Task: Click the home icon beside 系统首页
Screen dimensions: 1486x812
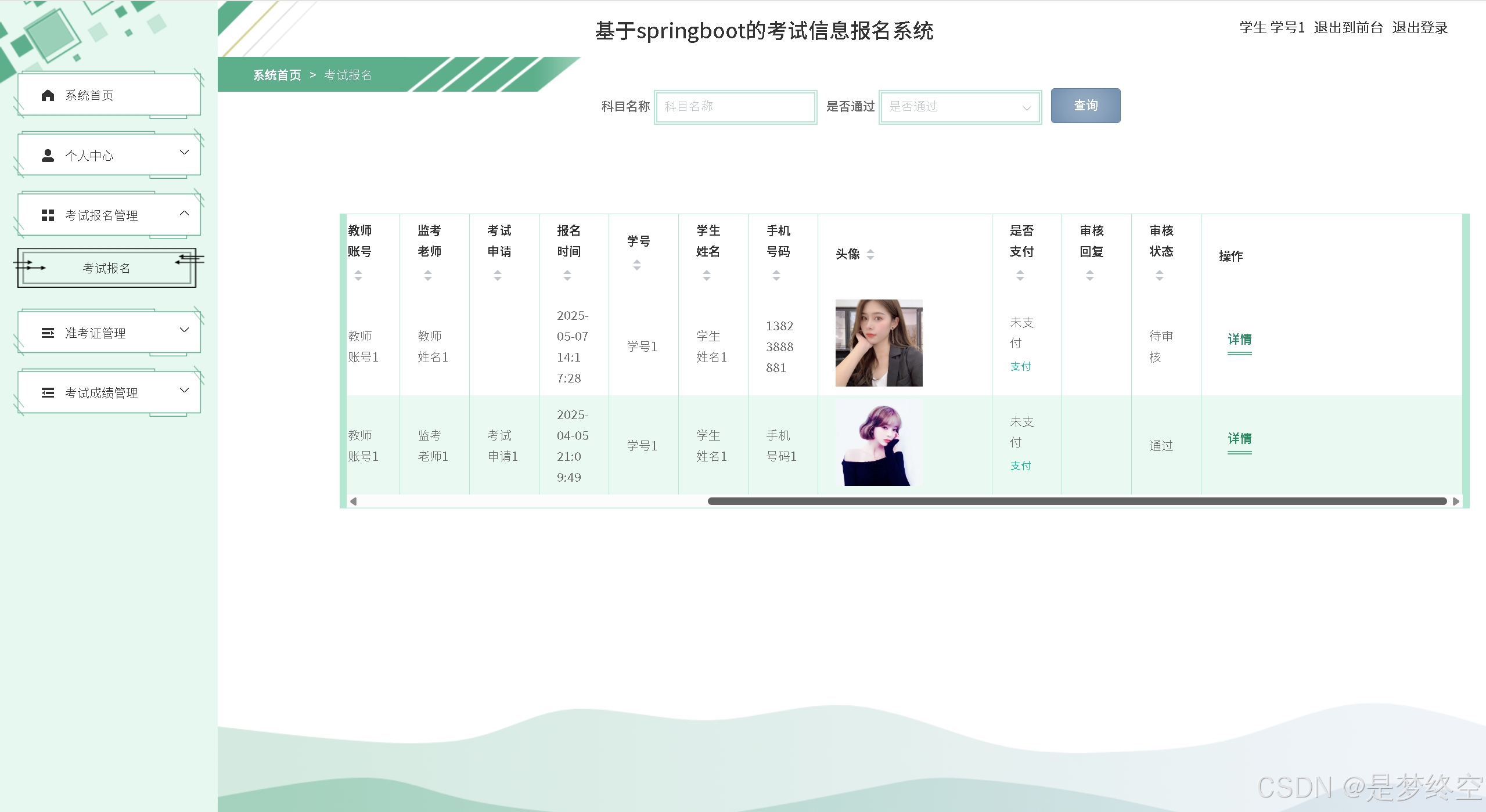Action: tap(48, 95)
